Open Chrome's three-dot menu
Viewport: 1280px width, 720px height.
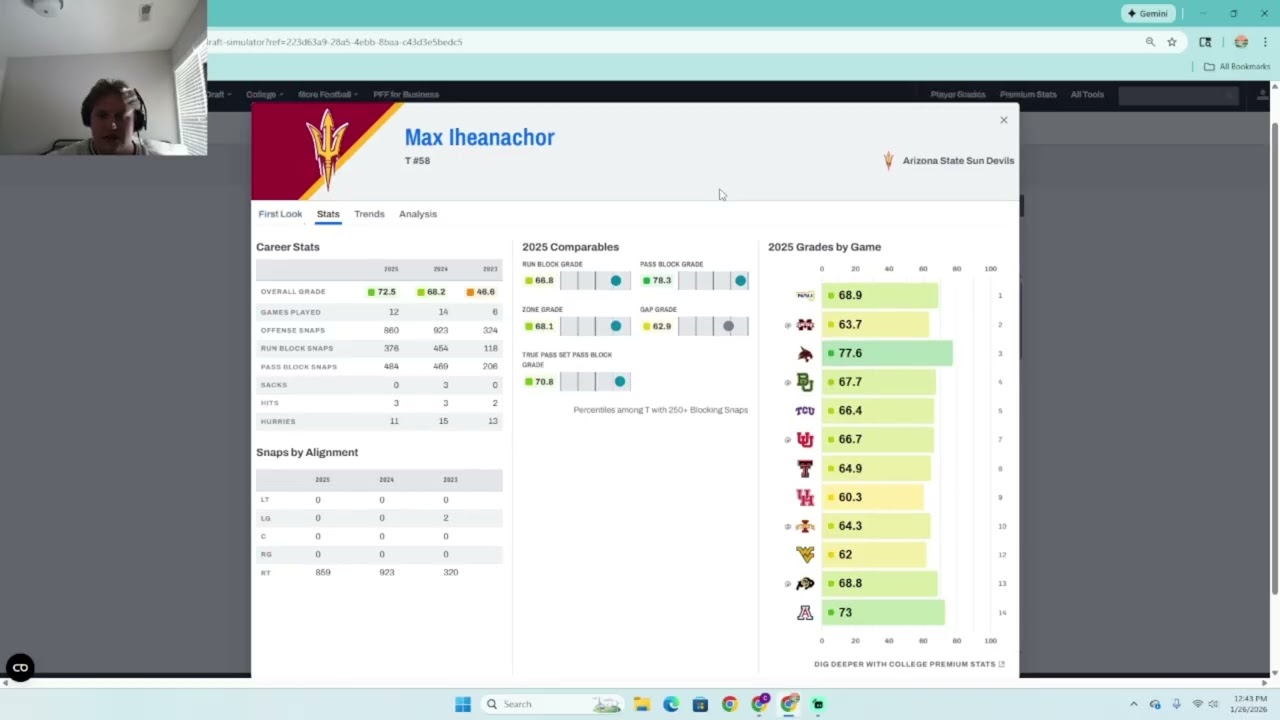(x=1265, y=42)
